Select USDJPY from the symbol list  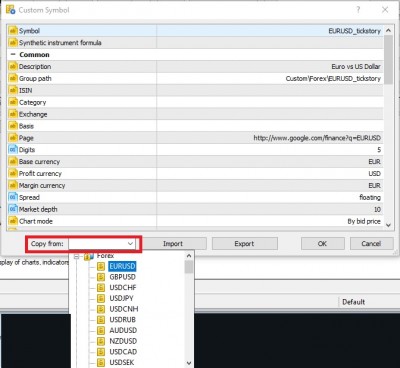point(121,298)
